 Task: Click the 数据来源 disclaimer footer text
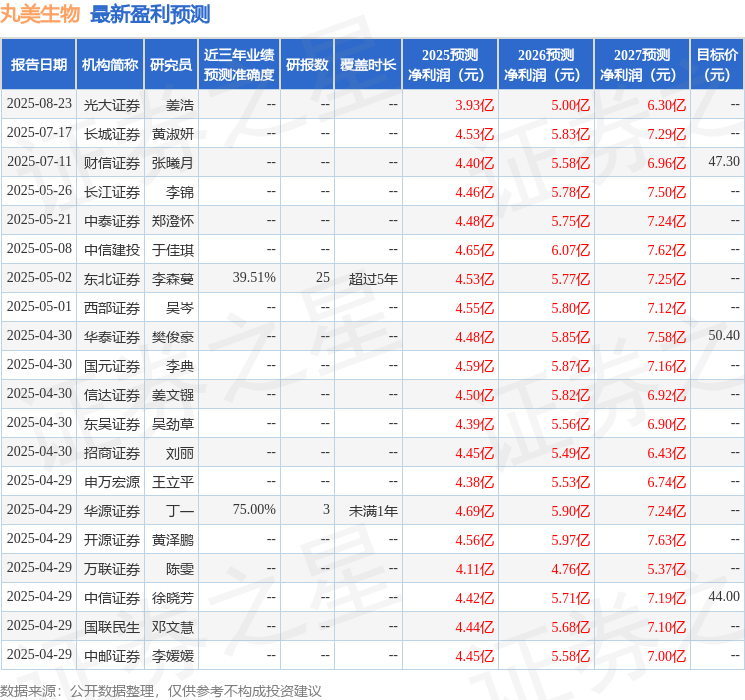click(x=161, y=690)
